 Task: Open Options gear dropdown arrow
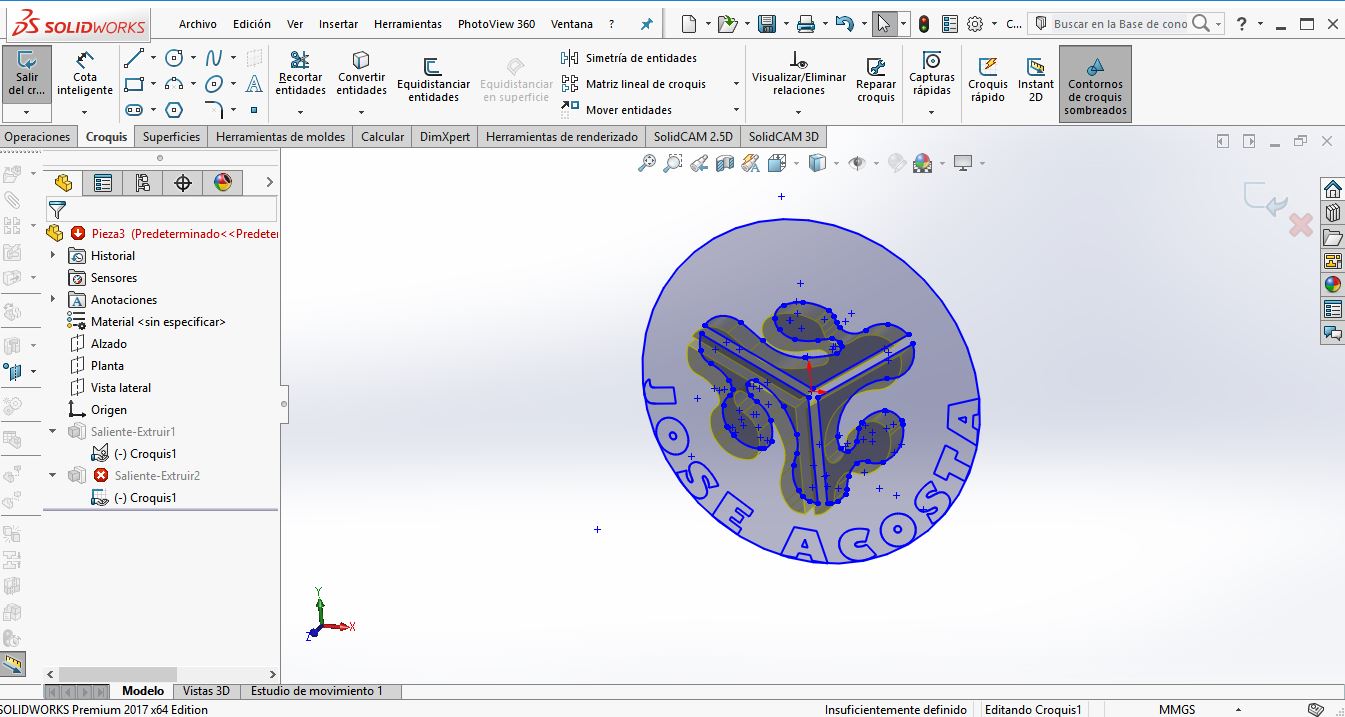(x=992, y=24)
